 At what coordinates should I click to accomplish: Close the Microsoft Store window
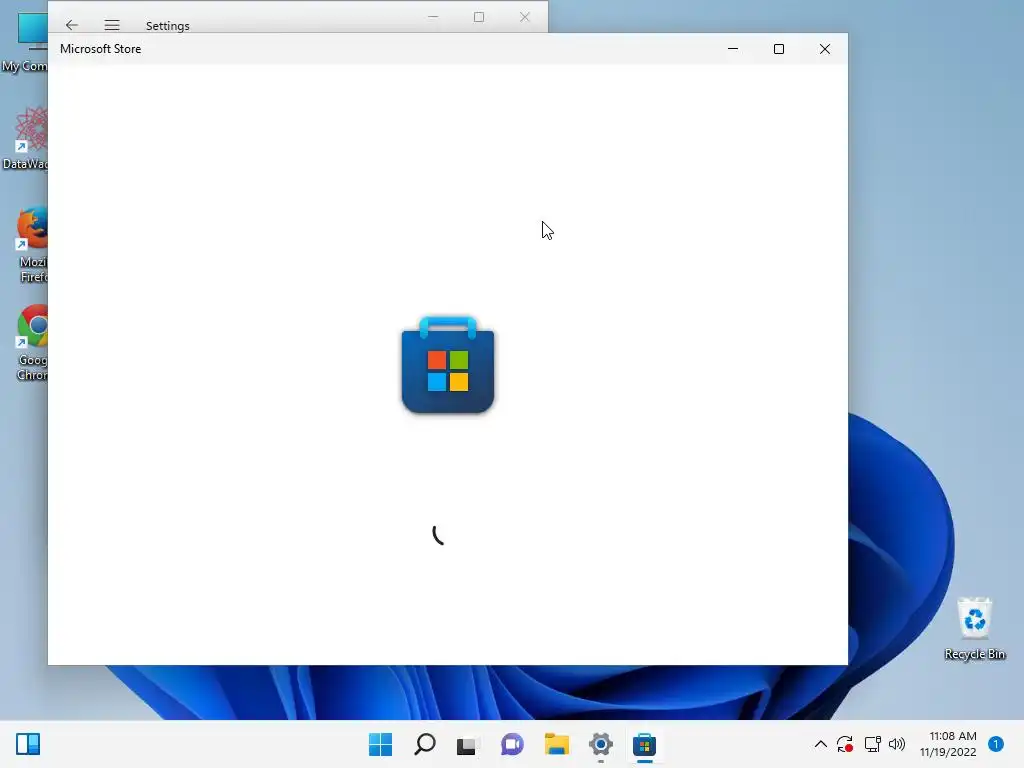(x=825, y=49)
